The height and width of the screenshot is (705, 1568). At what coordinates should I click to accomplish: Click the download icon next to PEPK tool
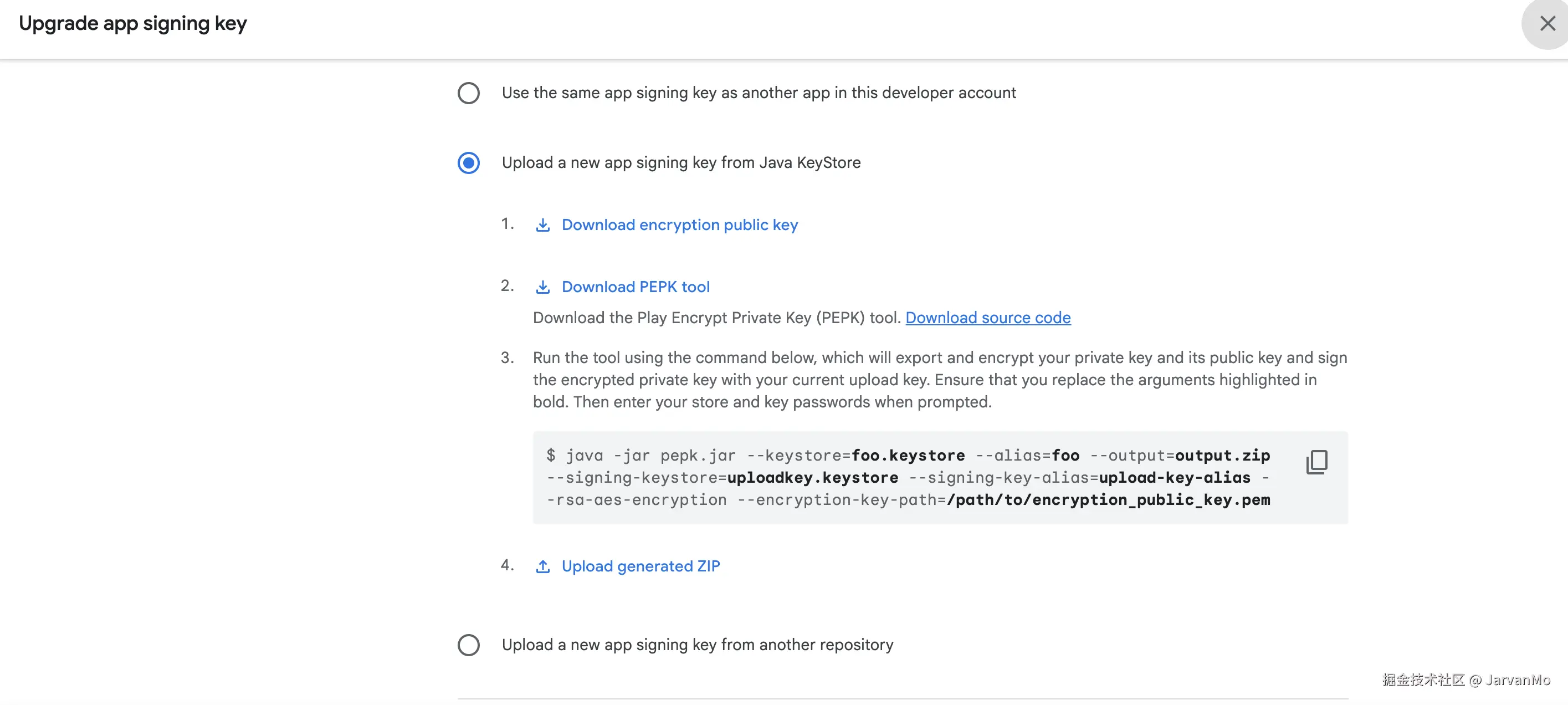(542, 287)
